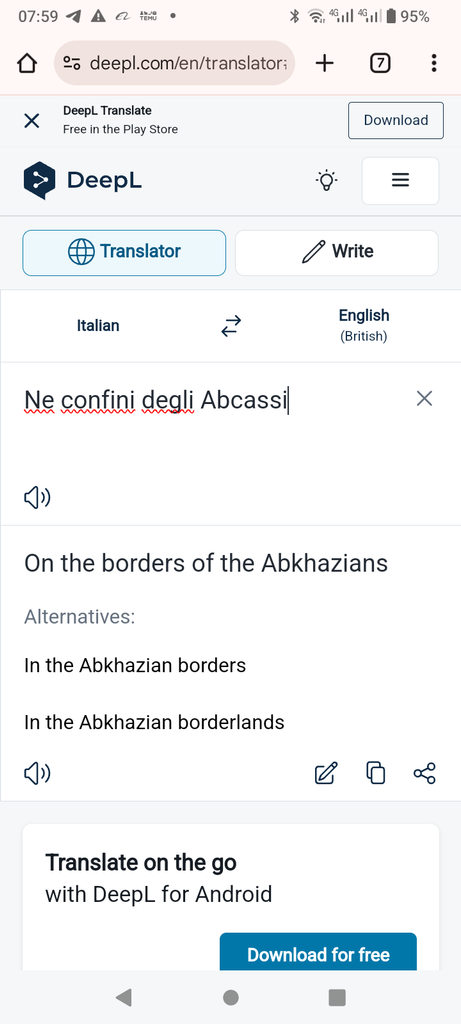The height and width of the screenshot is (1024, 461).
Task: Edit the translation with pencil icon
Action: coord(326,773)
